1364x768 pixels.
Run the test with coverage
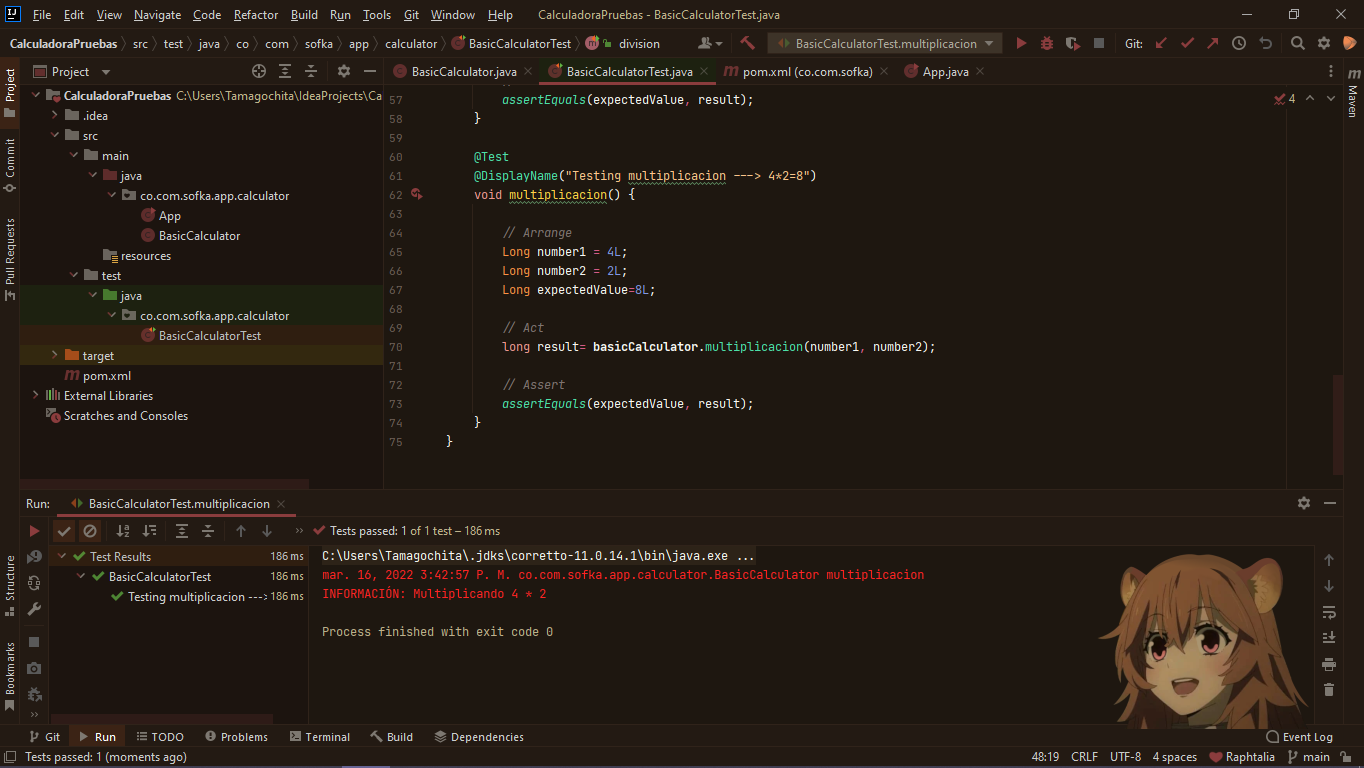coord(1071,43)
